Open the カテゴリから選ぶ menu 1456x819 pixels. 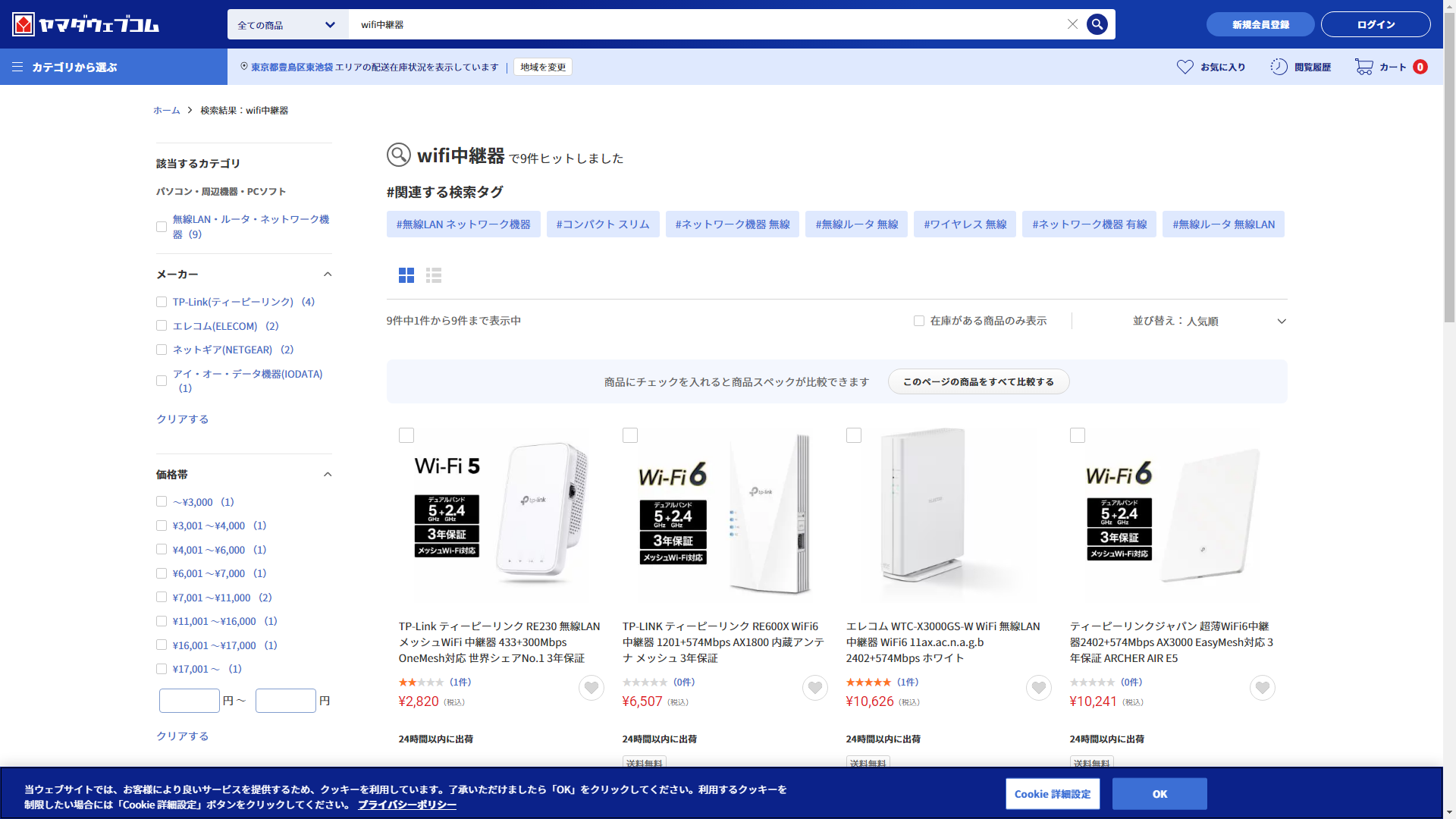pos(65,67)
